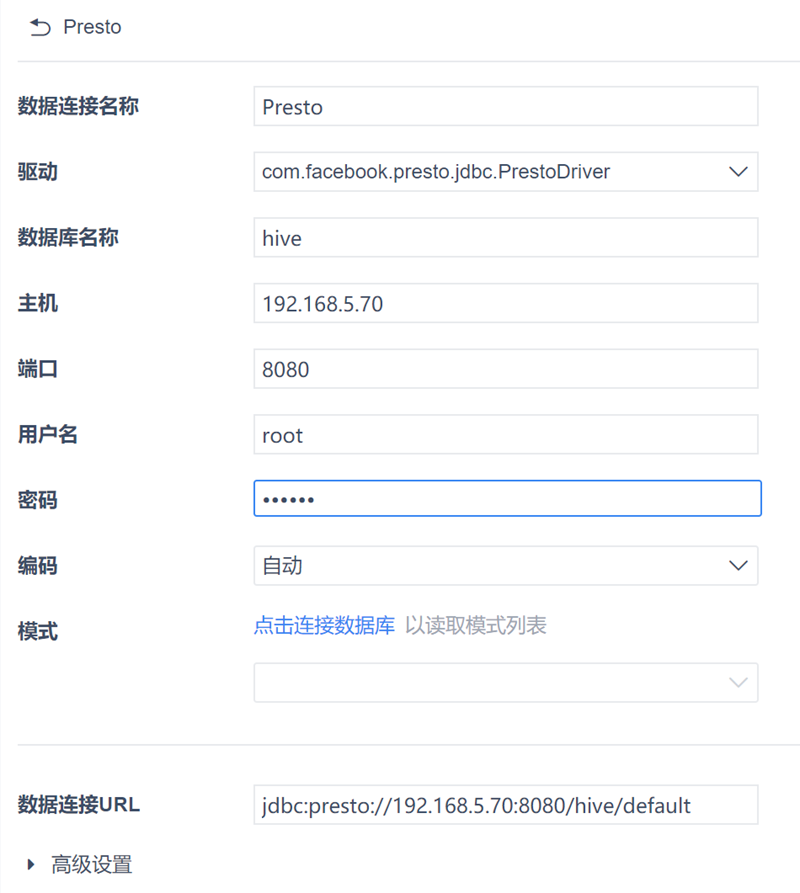Open the 驱动 dropdown chevron
This screenshot has height=893, width=800.
(x=739, y=172)
